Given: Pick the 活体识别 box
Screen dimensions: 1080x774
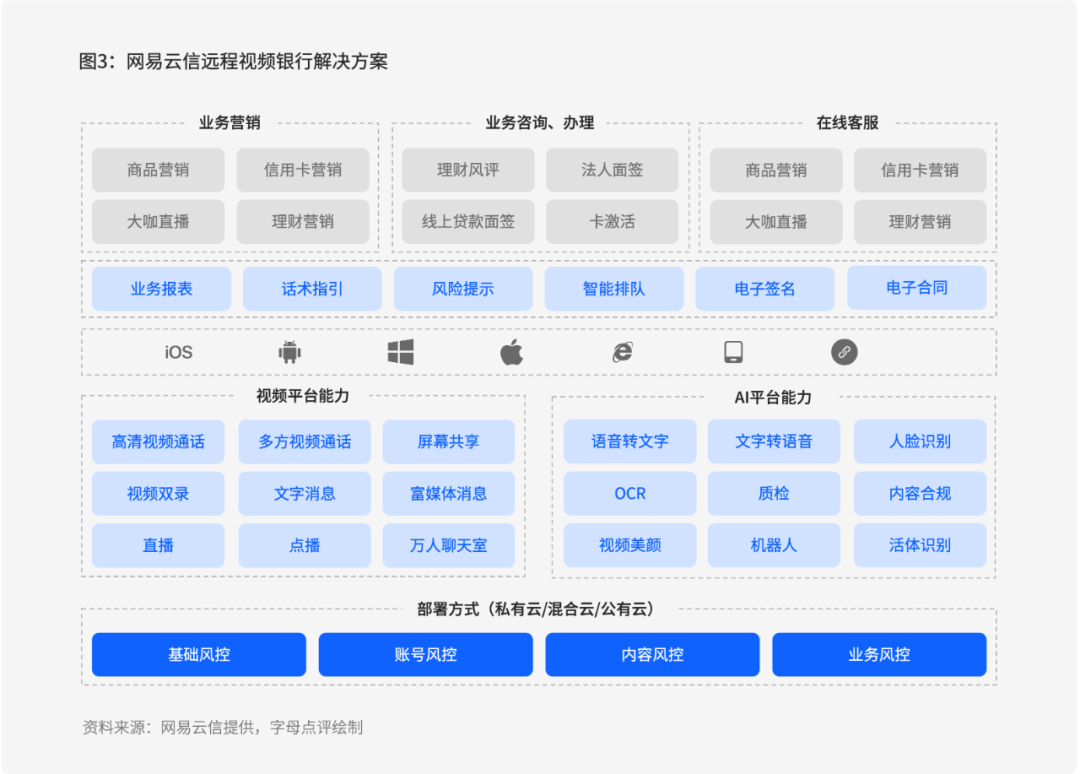Looking at the screenshot, I should pyautogui.click(x=920, y=545).
